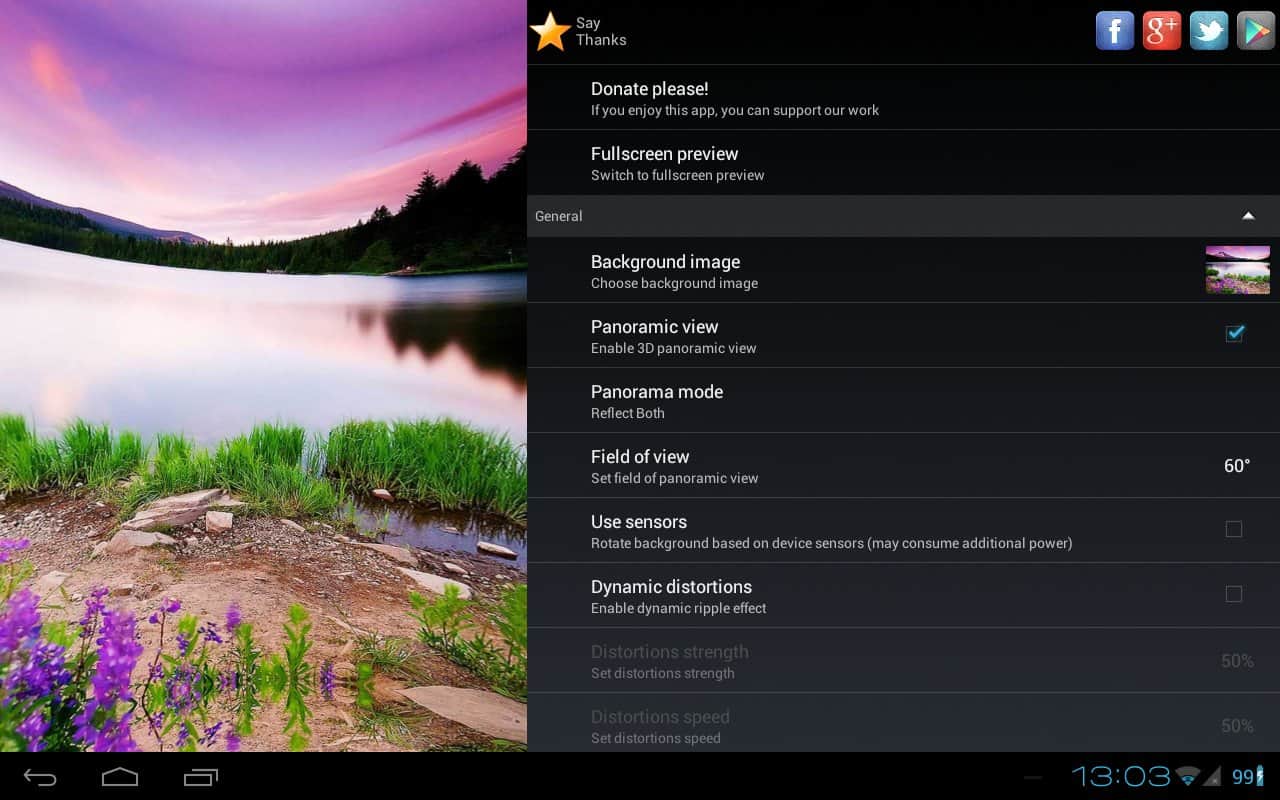This screenshot has height=800, width=1280.
Task: Open the Google Play Store icon
Action: [x=1255, y=31]
